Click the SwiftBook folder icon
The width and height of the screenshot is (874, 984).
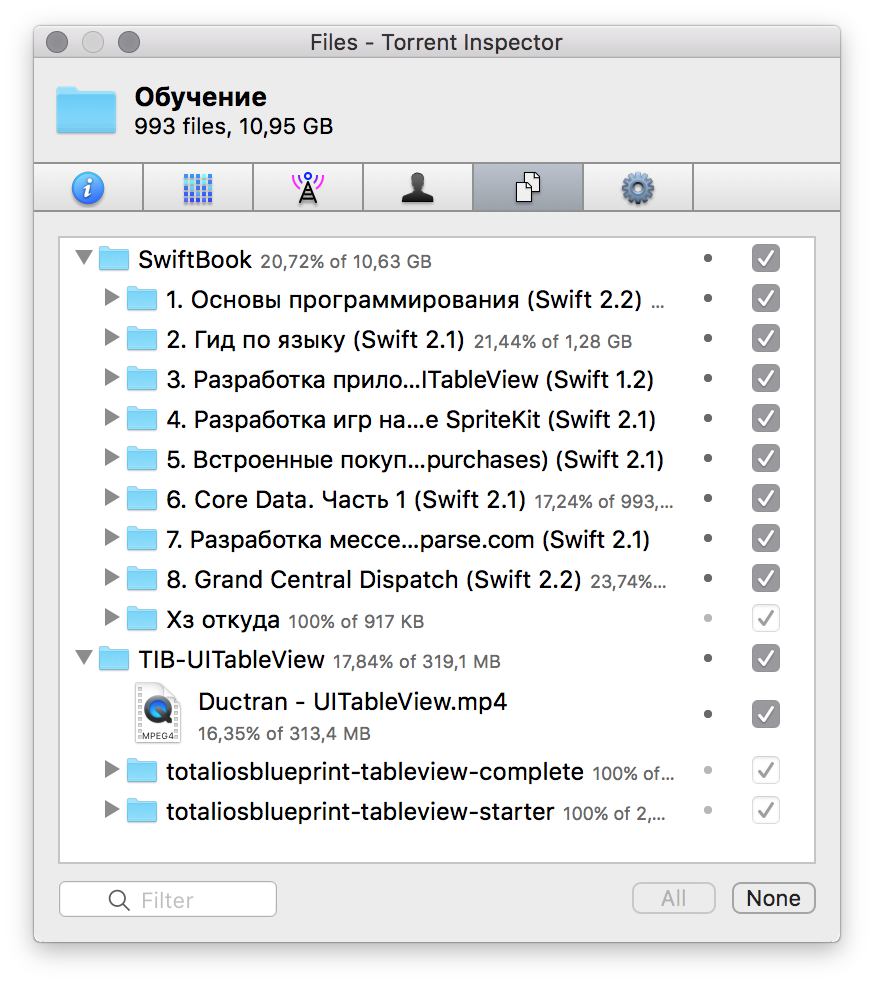[x=114, y=259]
